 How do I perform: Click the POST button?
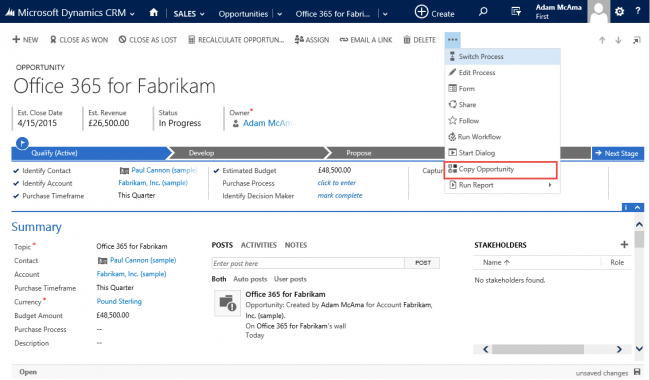coord(423,263)
